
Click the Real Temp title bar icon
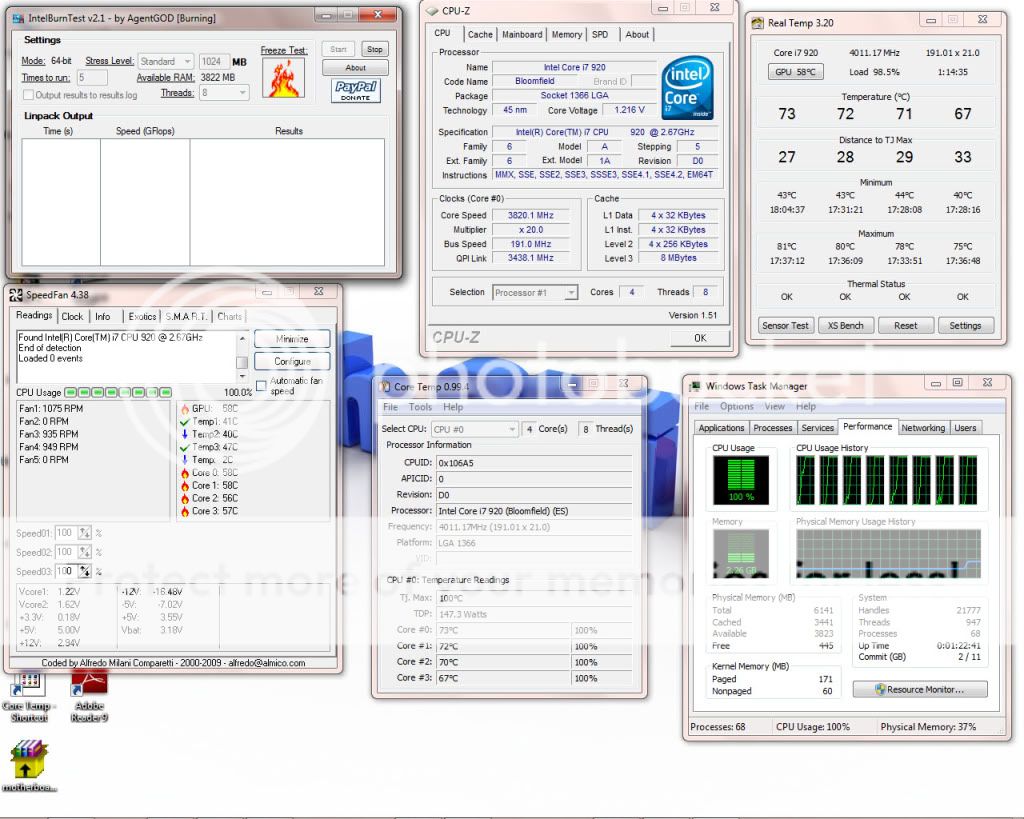coord(758,23)
